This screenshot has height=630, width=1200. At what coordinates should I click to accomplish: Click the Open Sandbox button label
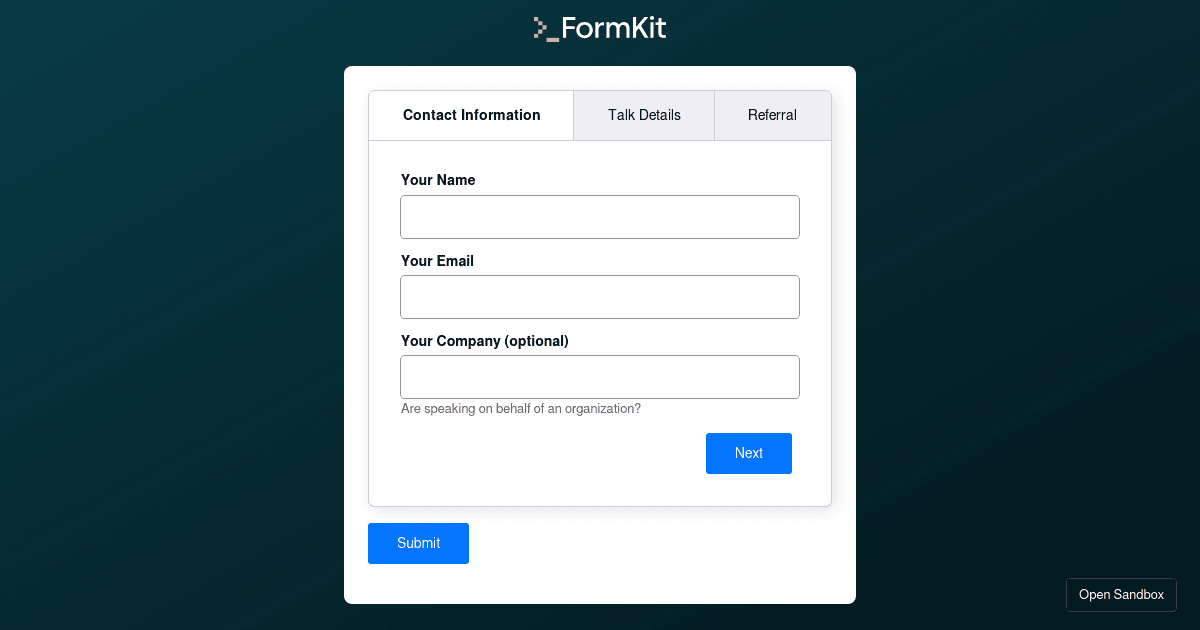[x=1121, y=594]
